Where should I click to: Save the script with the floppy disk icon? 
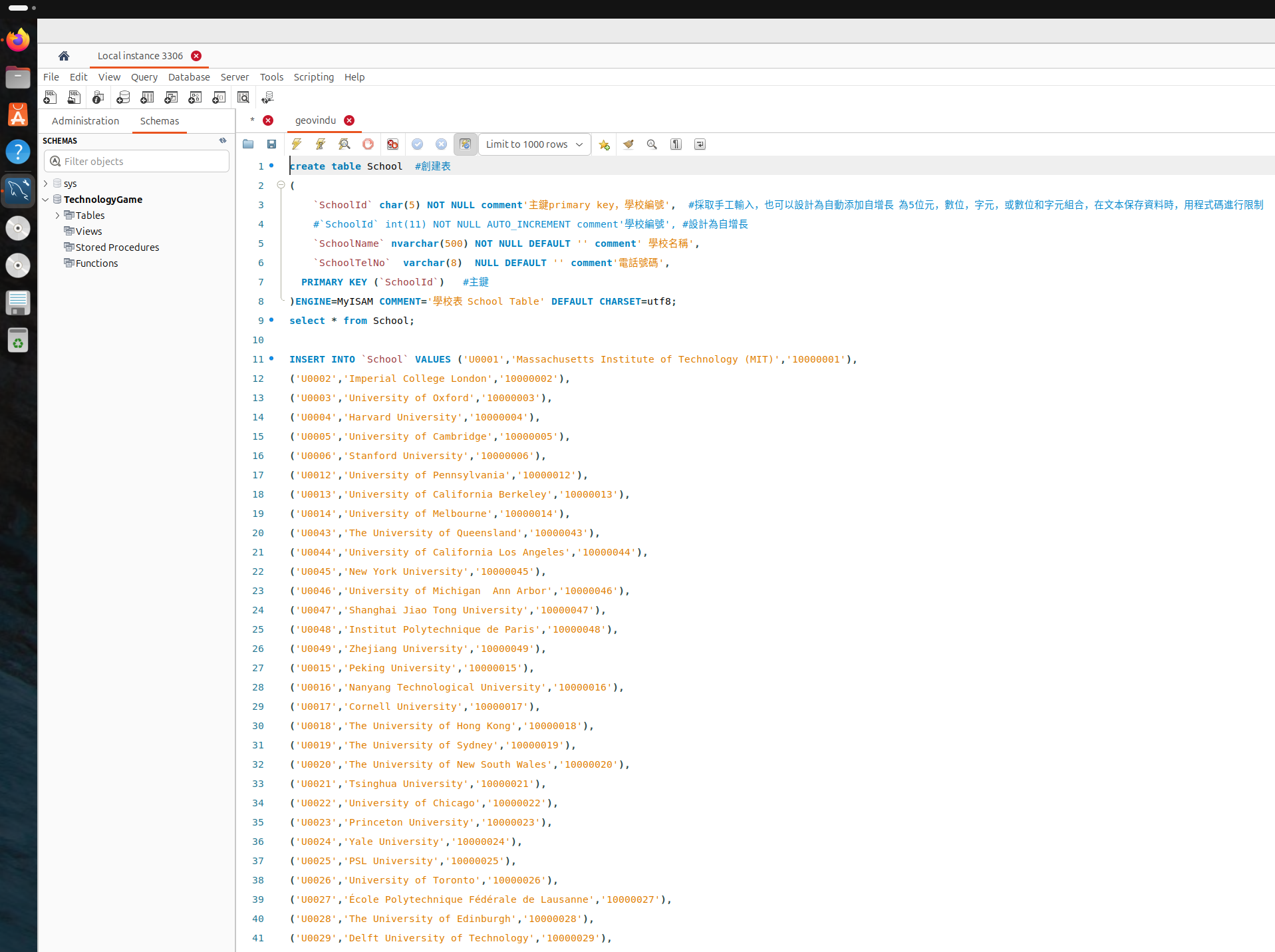271,144
